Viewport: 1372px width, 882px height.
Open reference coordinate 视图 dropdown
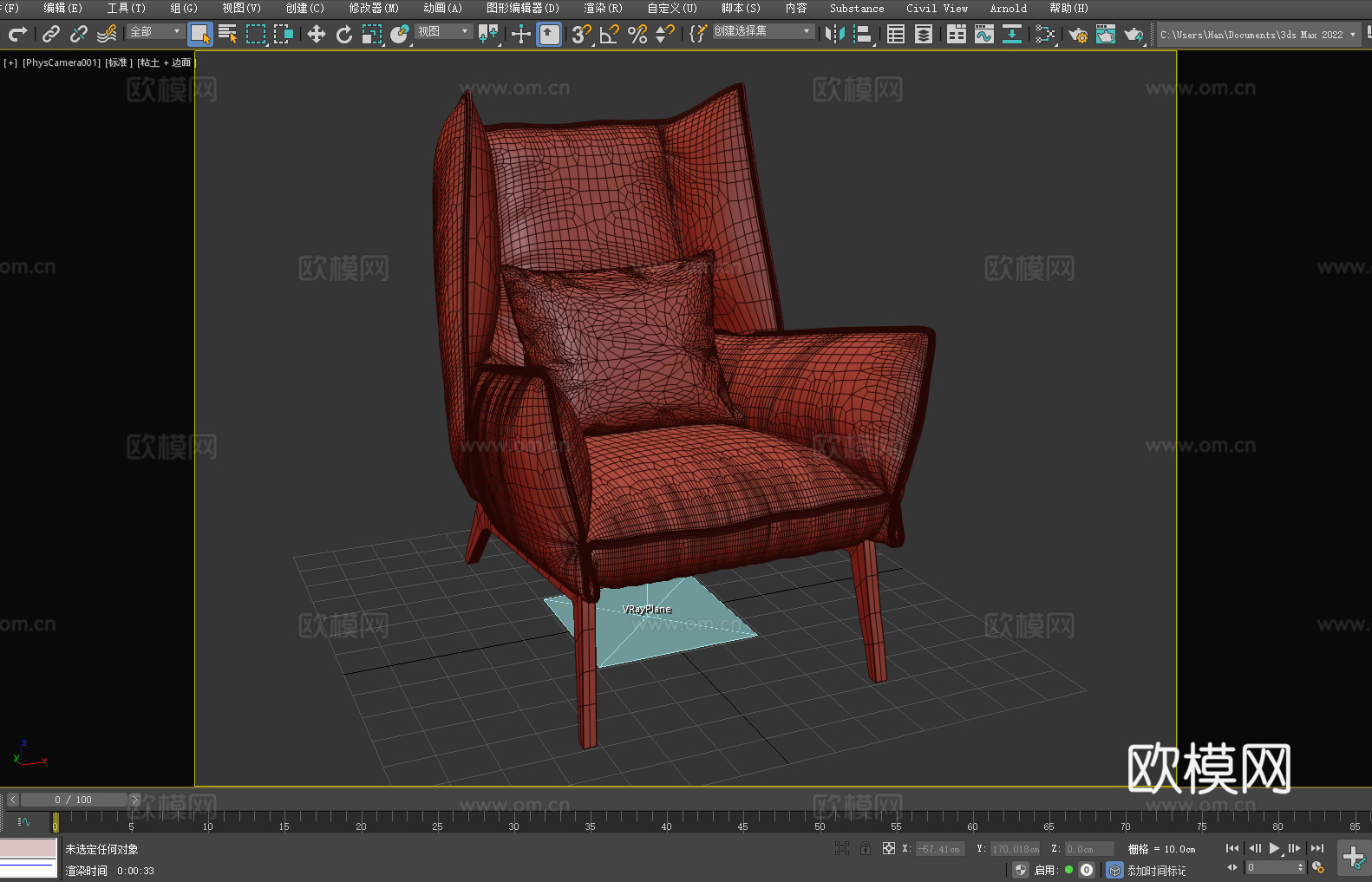pos(443,31)
